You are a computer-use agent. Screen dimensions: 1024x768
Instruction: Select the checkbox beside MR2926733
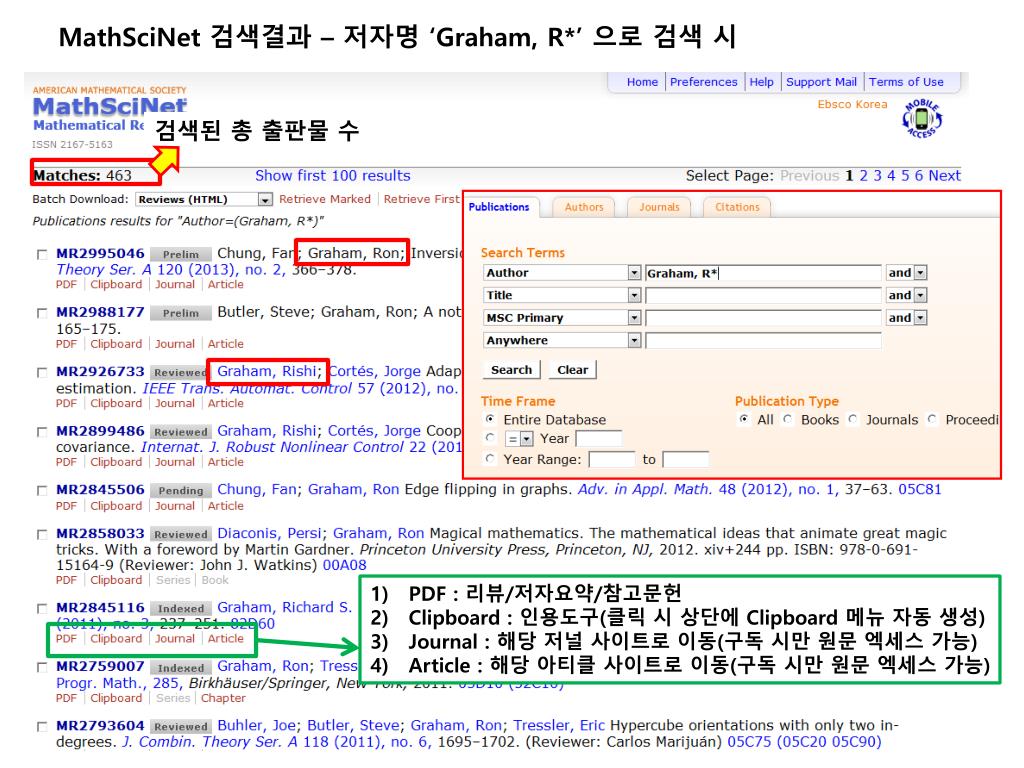pos(42,372)
